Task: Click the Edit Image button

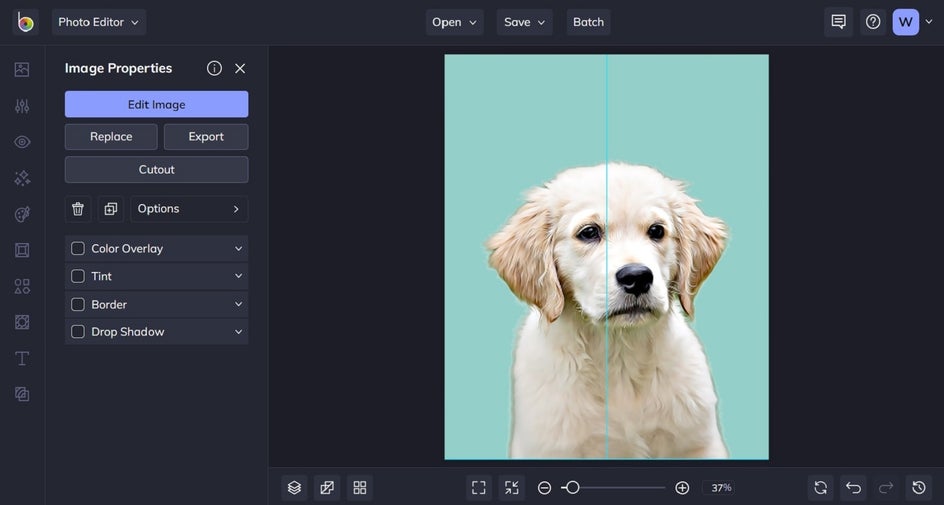Action: [x=156, y=104]
